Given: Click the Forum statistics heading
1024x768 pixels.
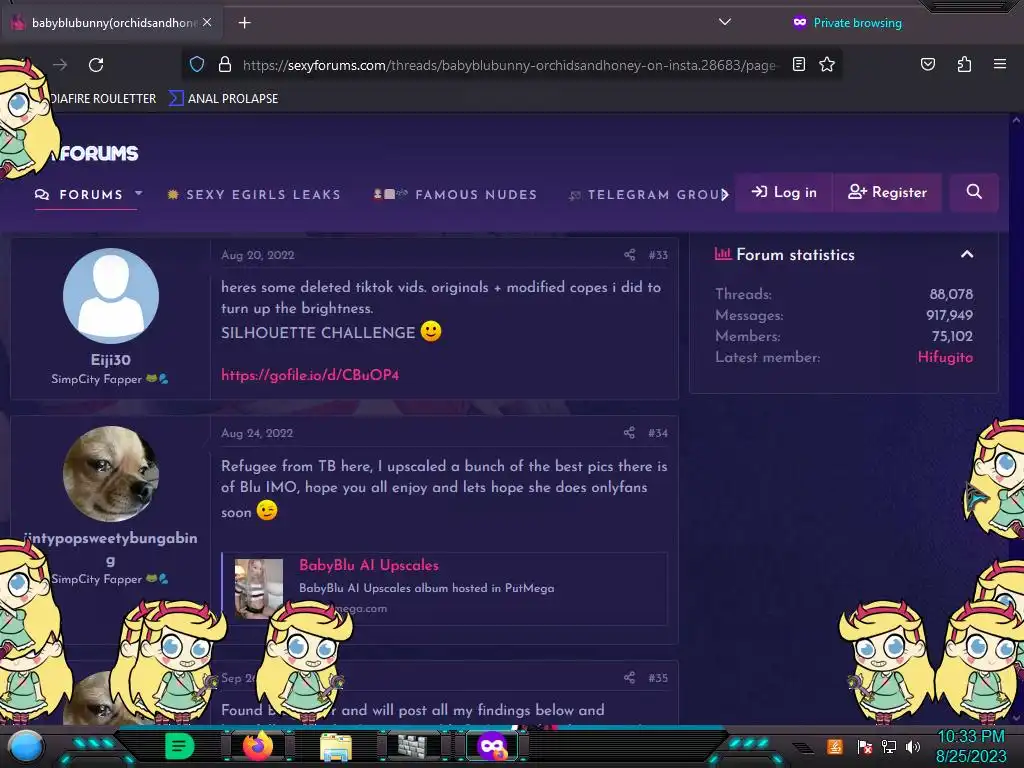Looking at the screenshot, I should (795, 255).
